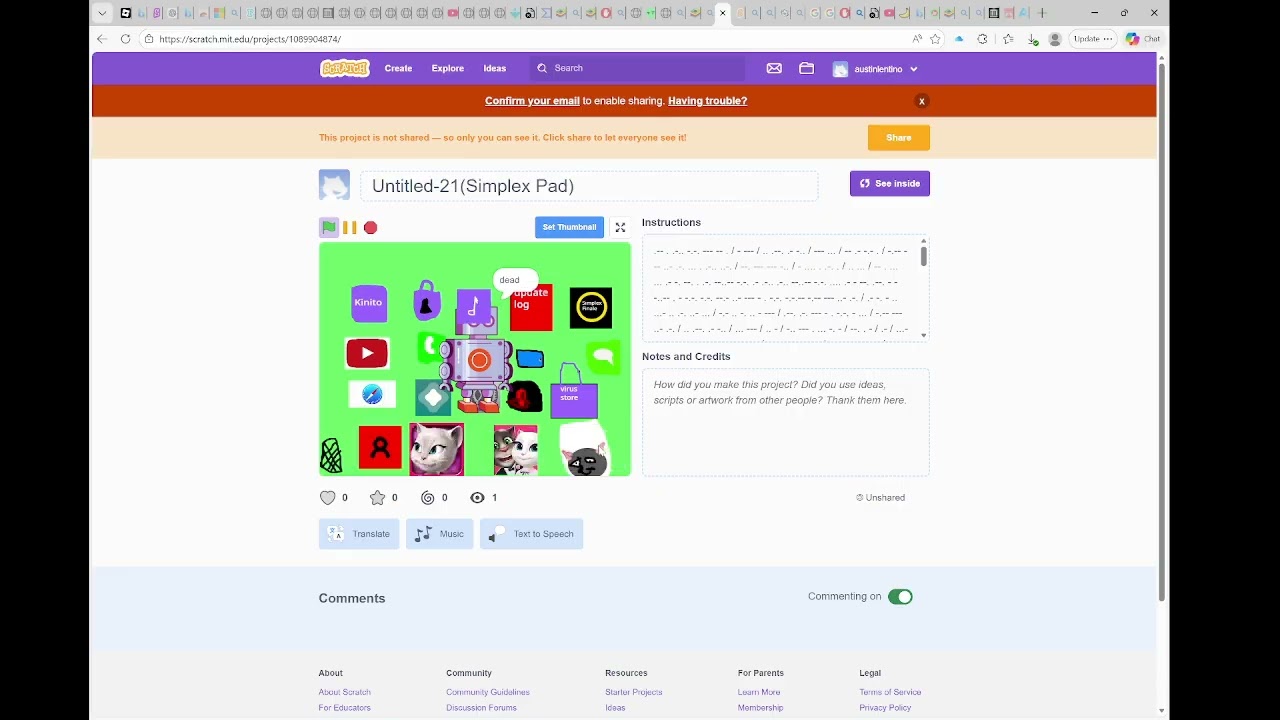The width and height of the screenshot is (1280, 720).
Task: Click the update log red tile
Action: click(x=531, y=308)
